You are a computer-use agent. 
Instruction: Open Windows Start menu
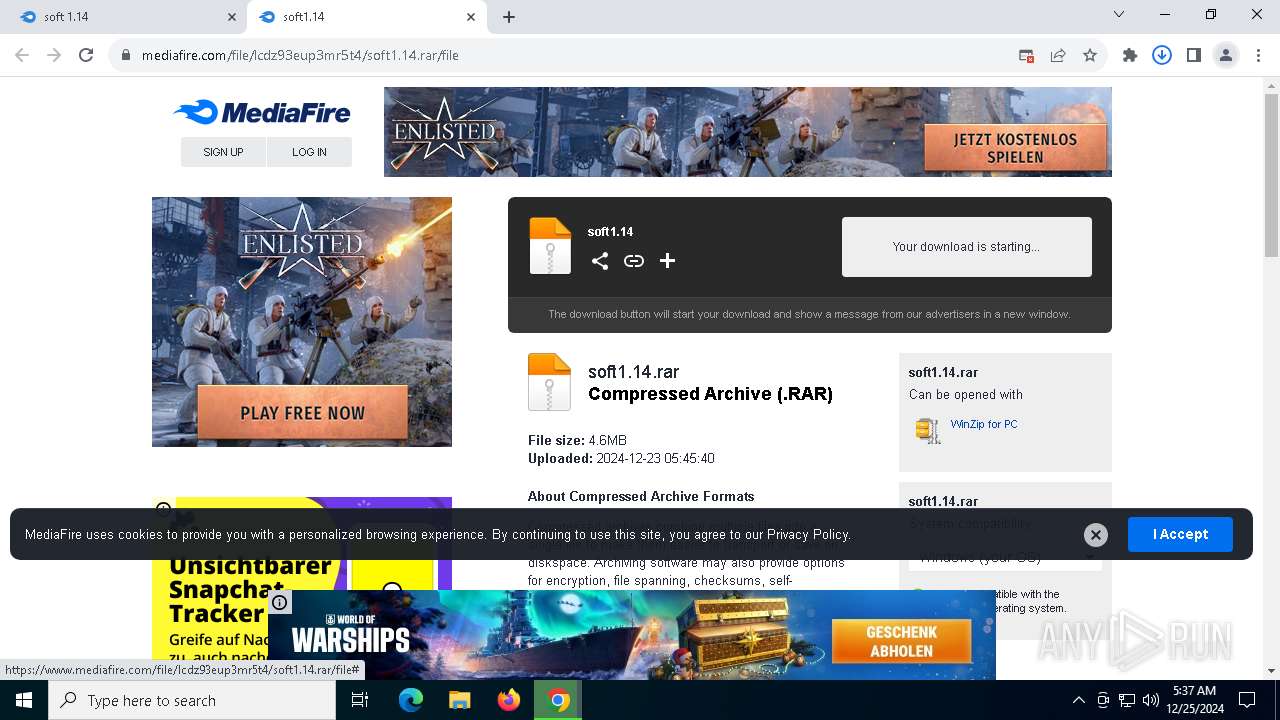24,700
